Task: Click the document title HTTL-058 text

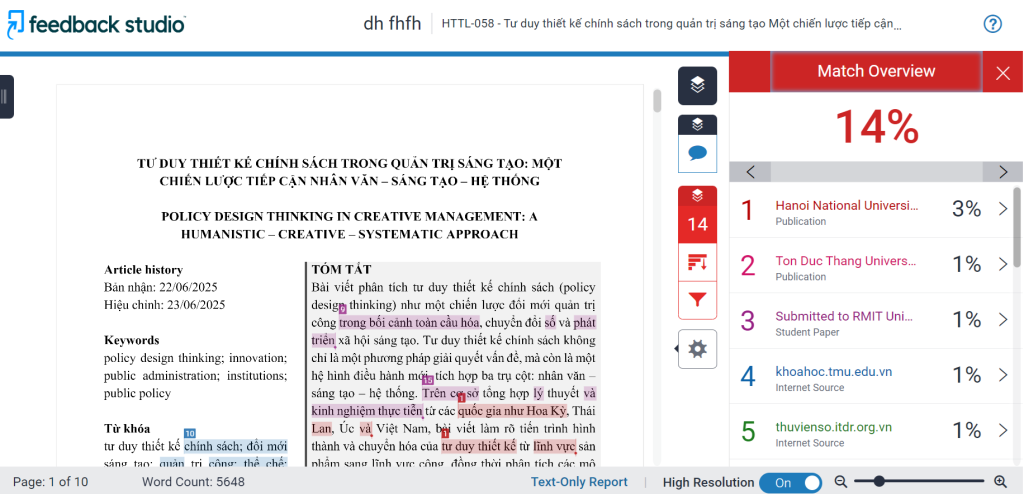Action: [x=671, y=25]
